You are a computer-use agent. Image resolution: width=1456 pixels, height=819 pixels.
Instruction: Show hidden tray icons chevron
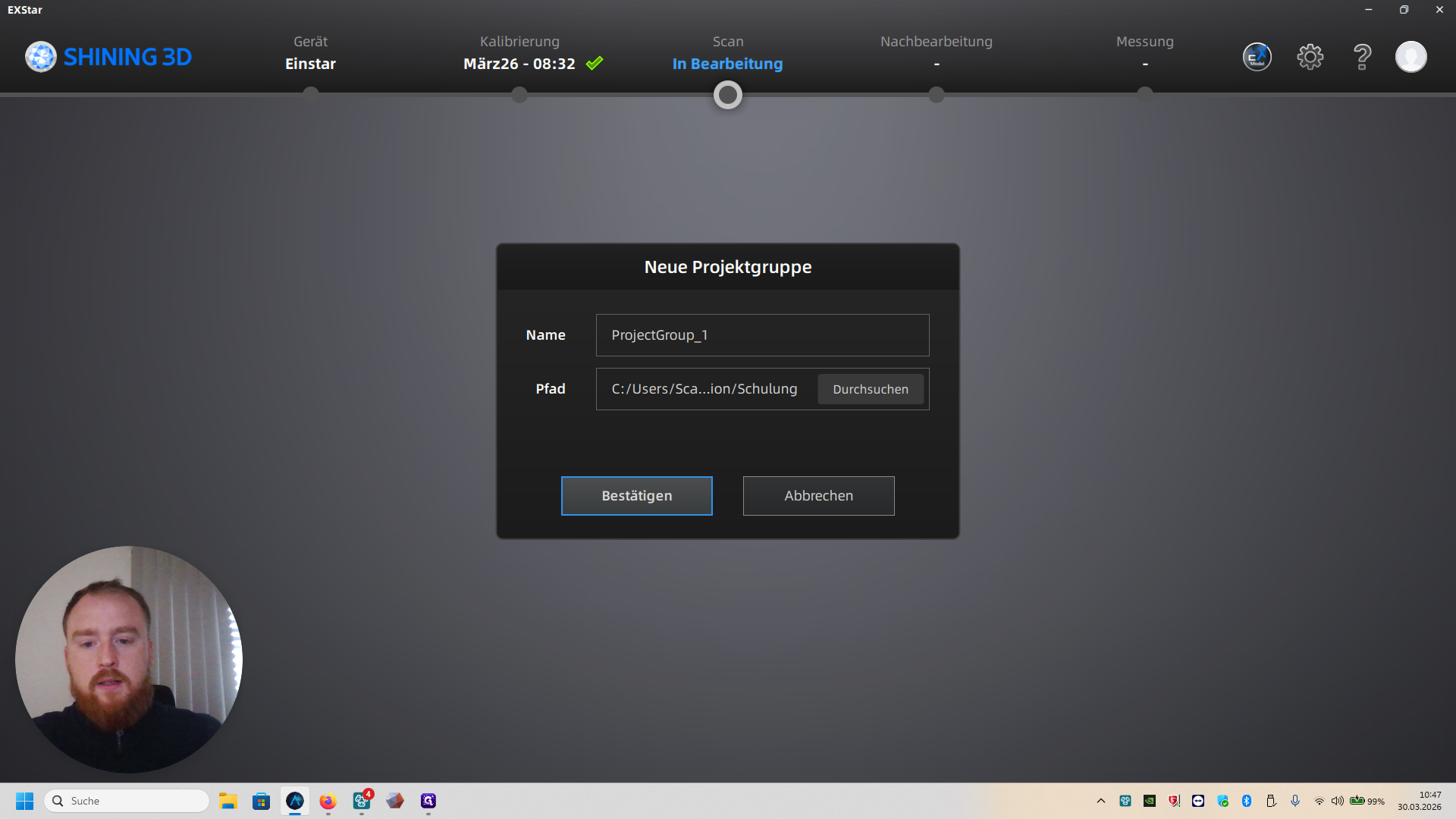1101,801
